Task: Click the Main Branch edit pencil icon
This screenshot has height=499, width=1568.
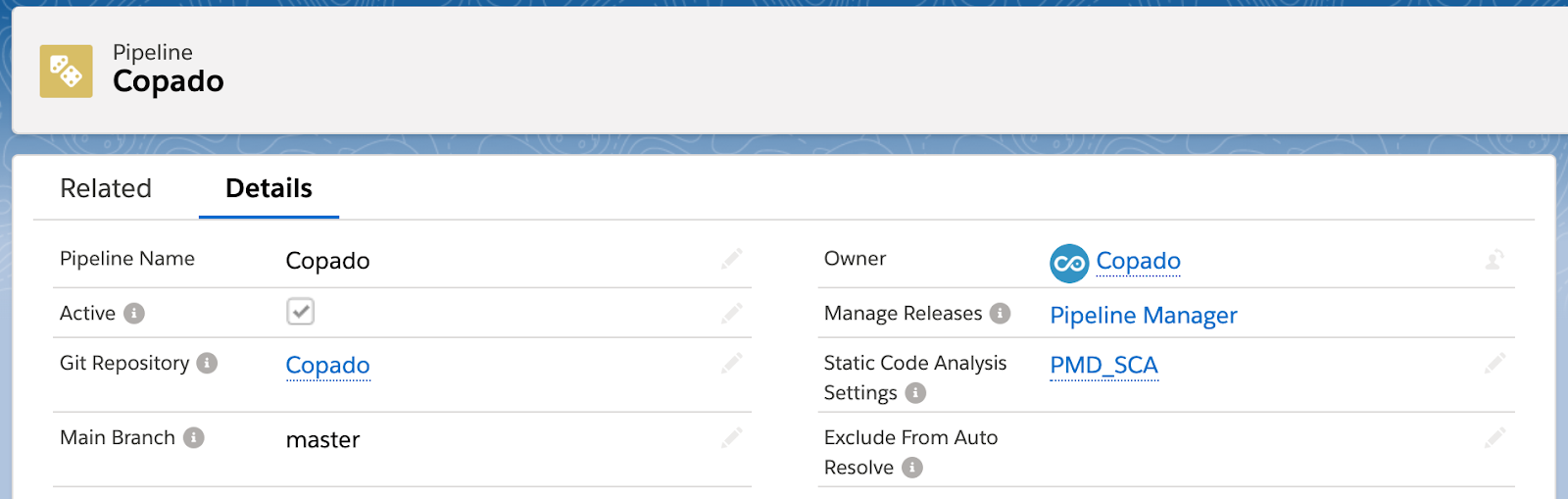Action: click(731, 438)
